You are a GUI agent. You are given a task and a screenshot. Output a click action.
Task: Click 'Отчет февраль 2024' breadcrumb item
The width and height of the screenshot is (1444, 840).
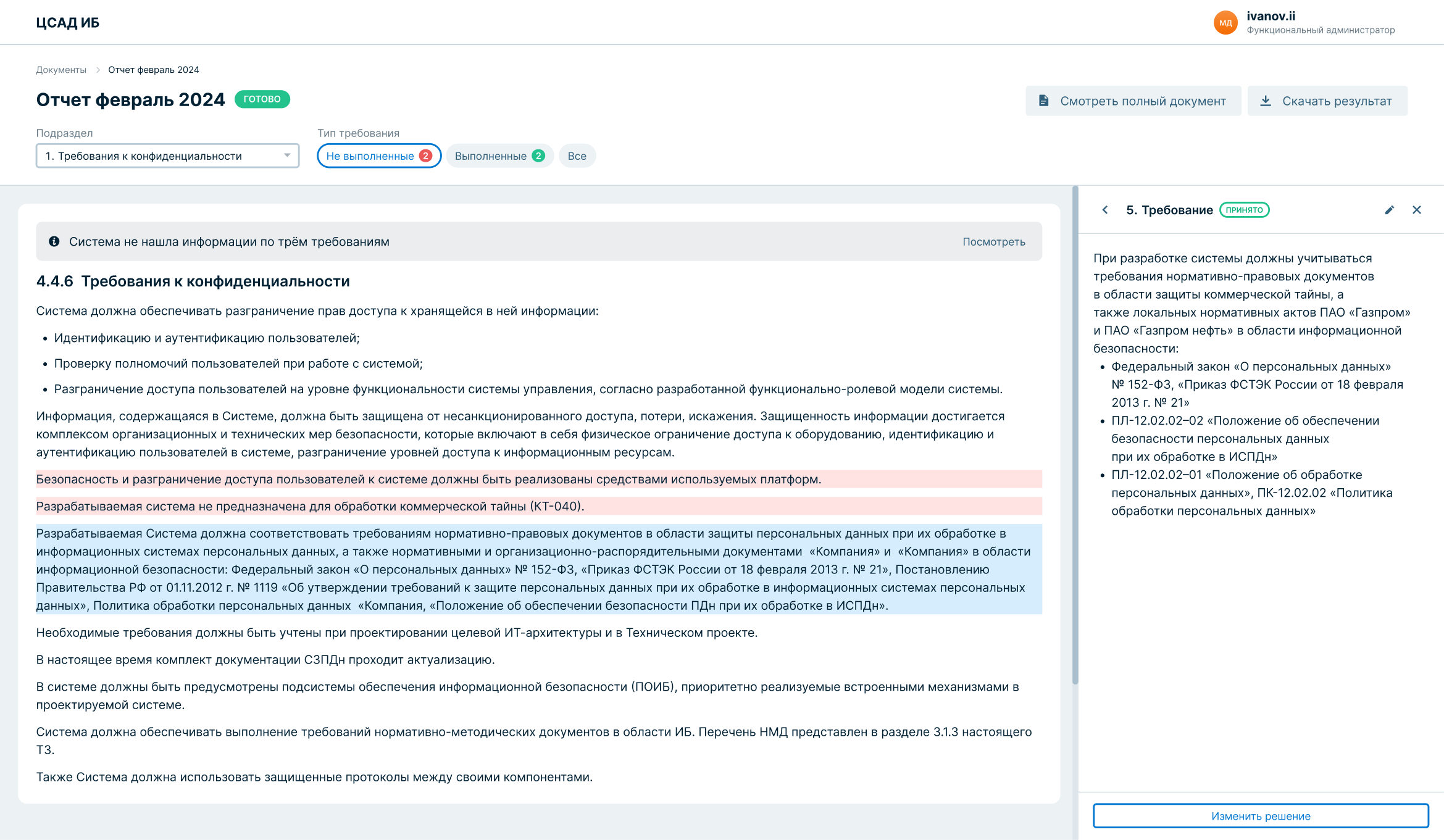point(154,70)
